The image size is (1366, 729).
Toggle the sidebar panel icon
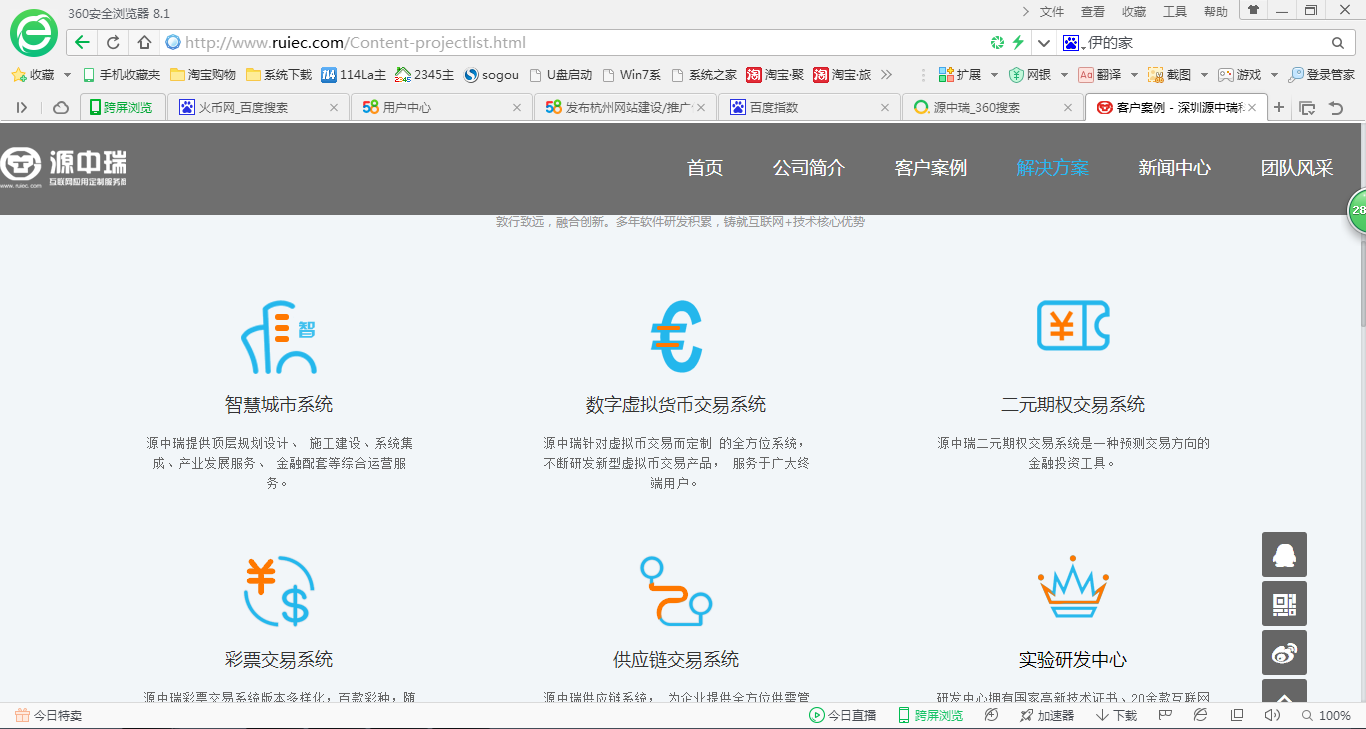click(x=22, y=107)
